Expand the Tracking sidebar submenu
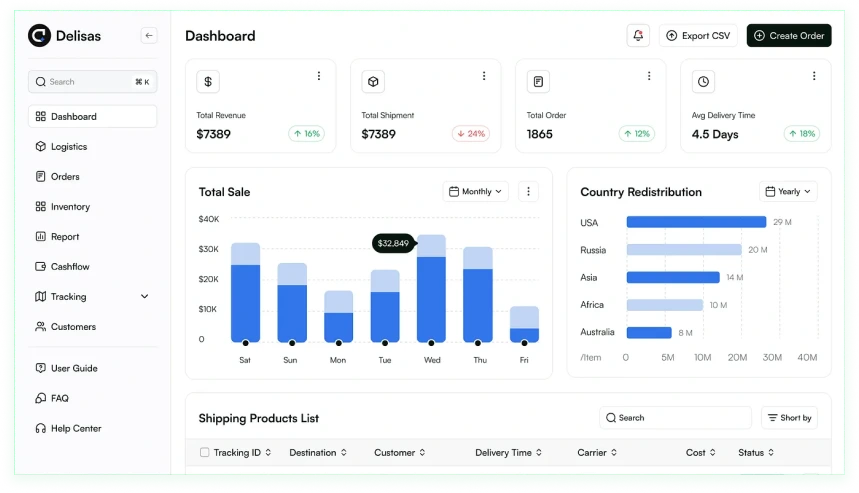This screenshot has width=859, height=493. click(x=144, y=297)
